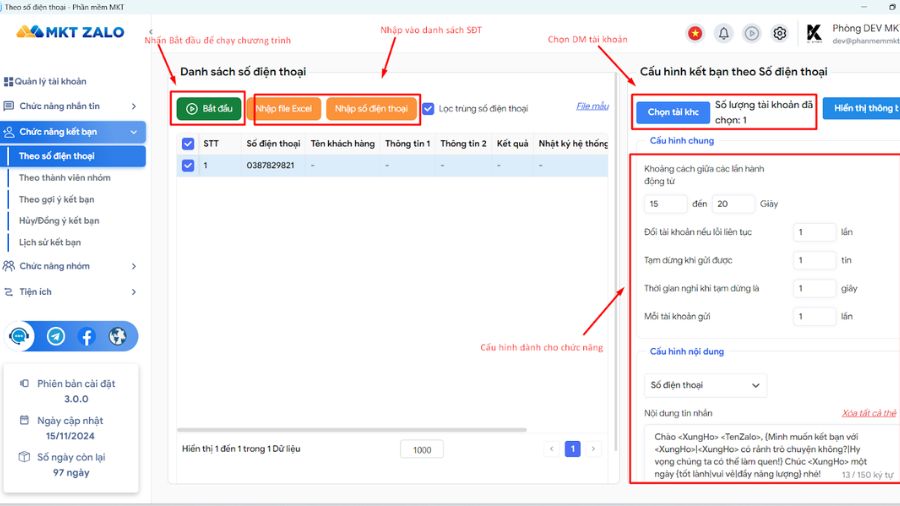Screen dimensions: 900x506
Task: Click the Chức năng nhóm people icon
Action: (9, 266)
